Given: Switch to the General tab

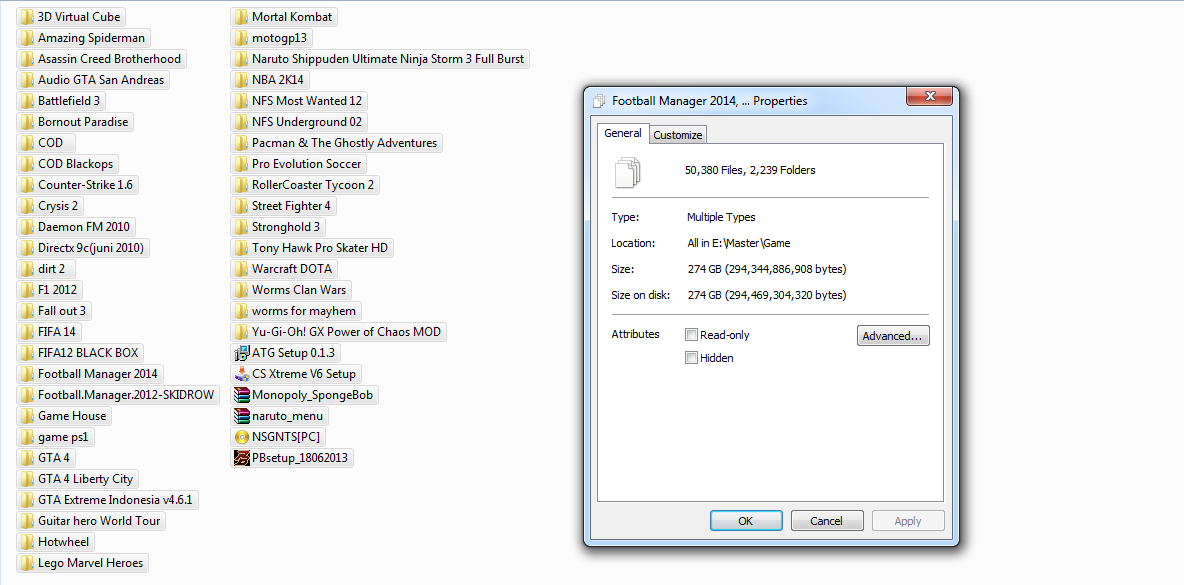Looking at the screenshot, I should 623,134.
